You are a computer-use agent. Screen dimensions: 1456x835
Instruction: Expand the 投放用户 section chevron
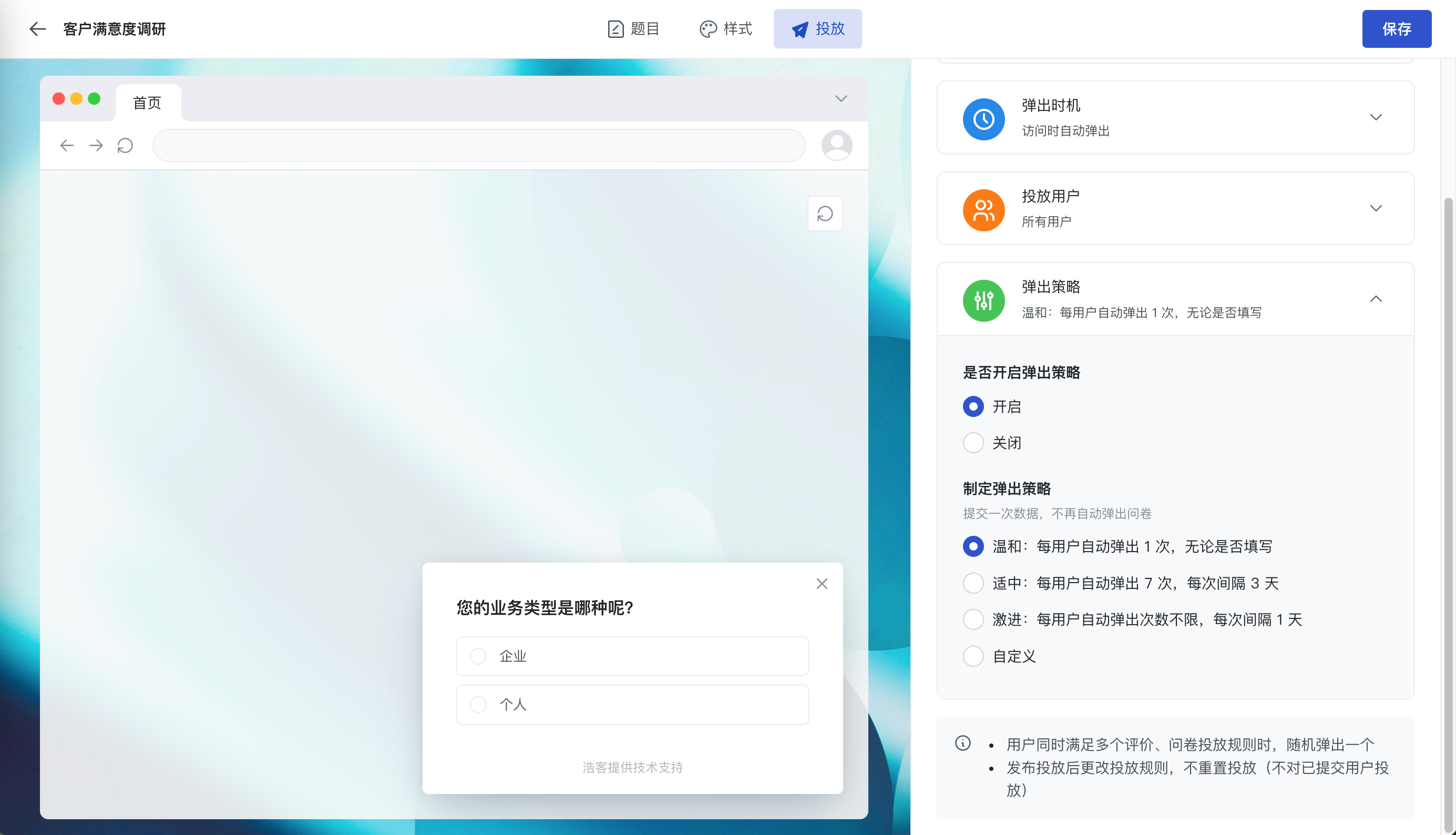(1376, 208)
